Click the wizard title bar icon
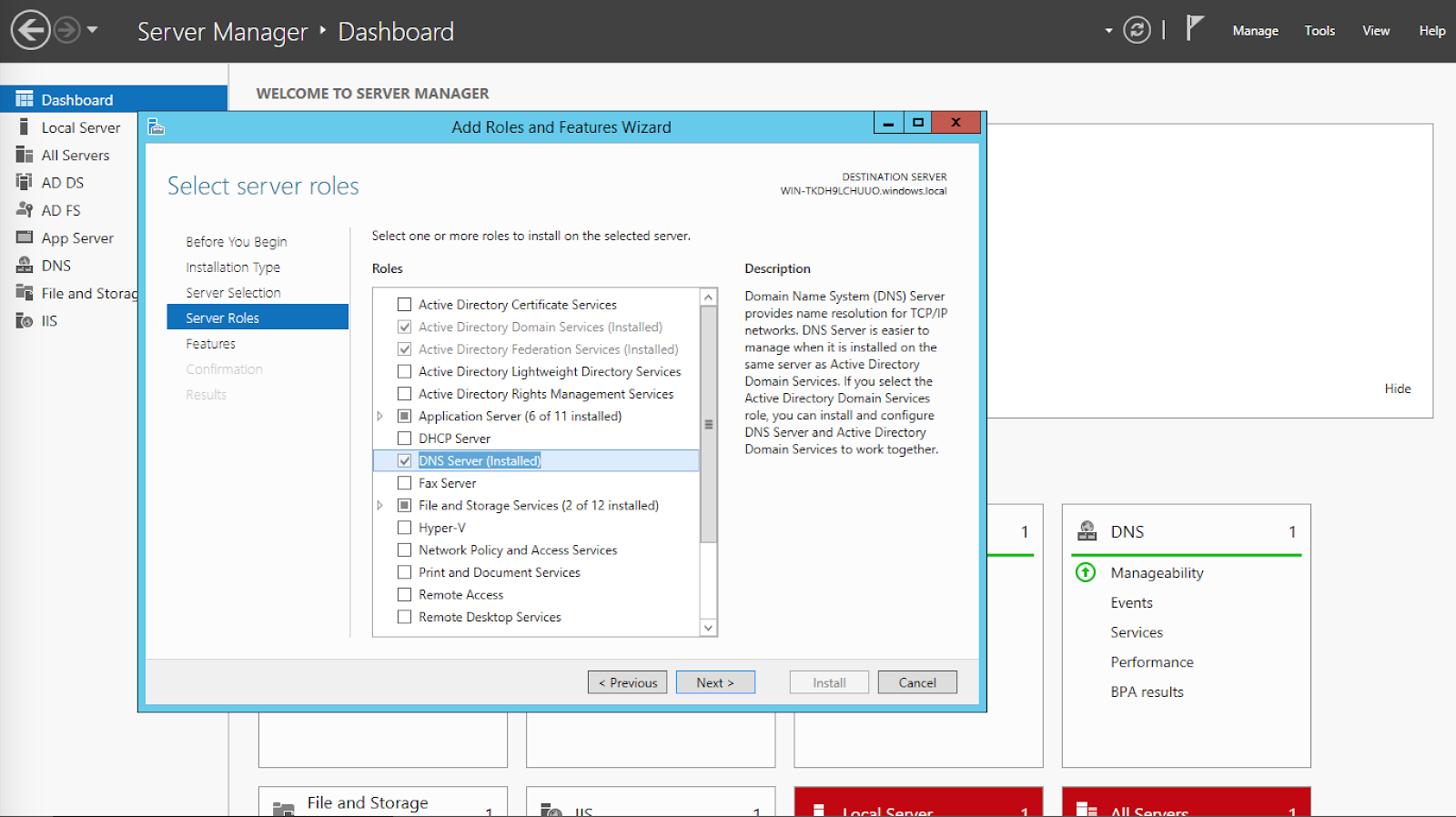Screen dimensions: 1456x817 click(157, 126)
